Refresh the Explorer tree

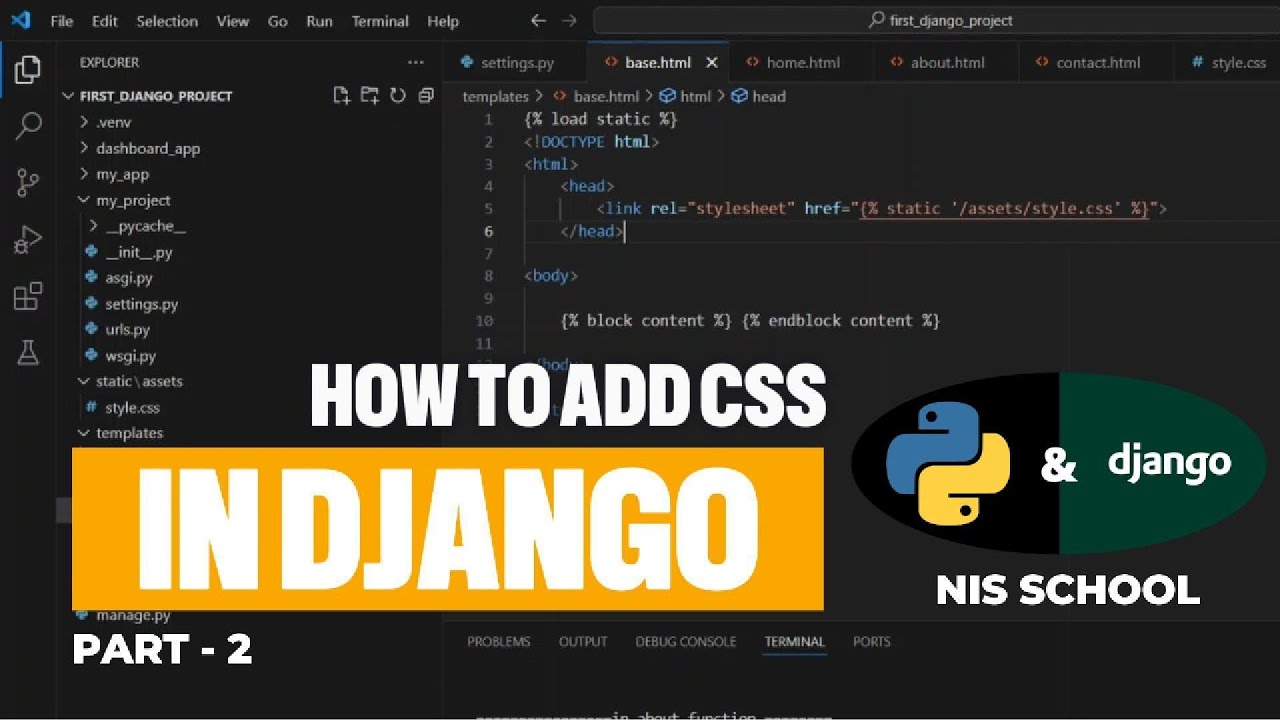click(398, 96)
